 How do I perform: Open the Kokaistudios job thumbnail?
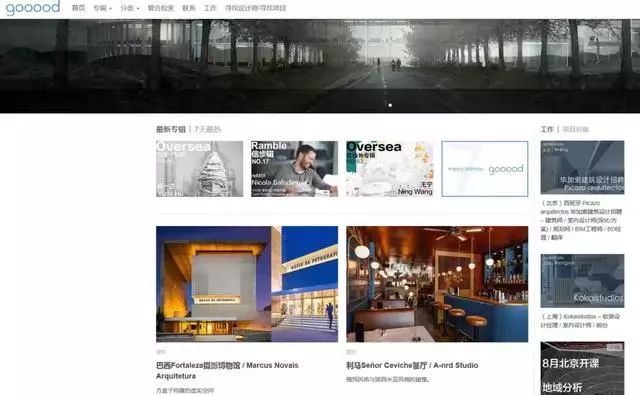(582, 281)
